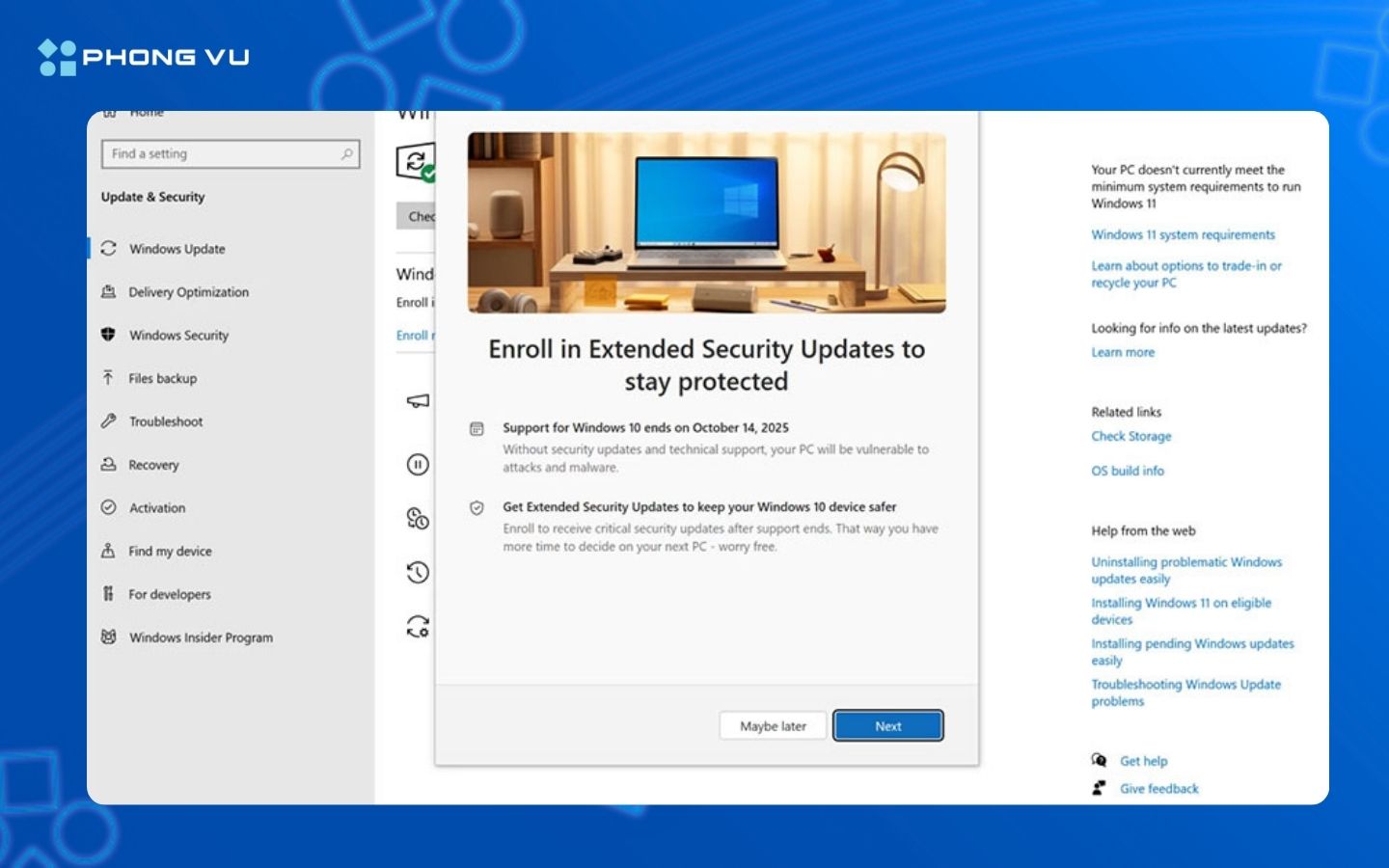Open Windows Insider Program settings
The image size is (1389, 868).
pos(202,637)
